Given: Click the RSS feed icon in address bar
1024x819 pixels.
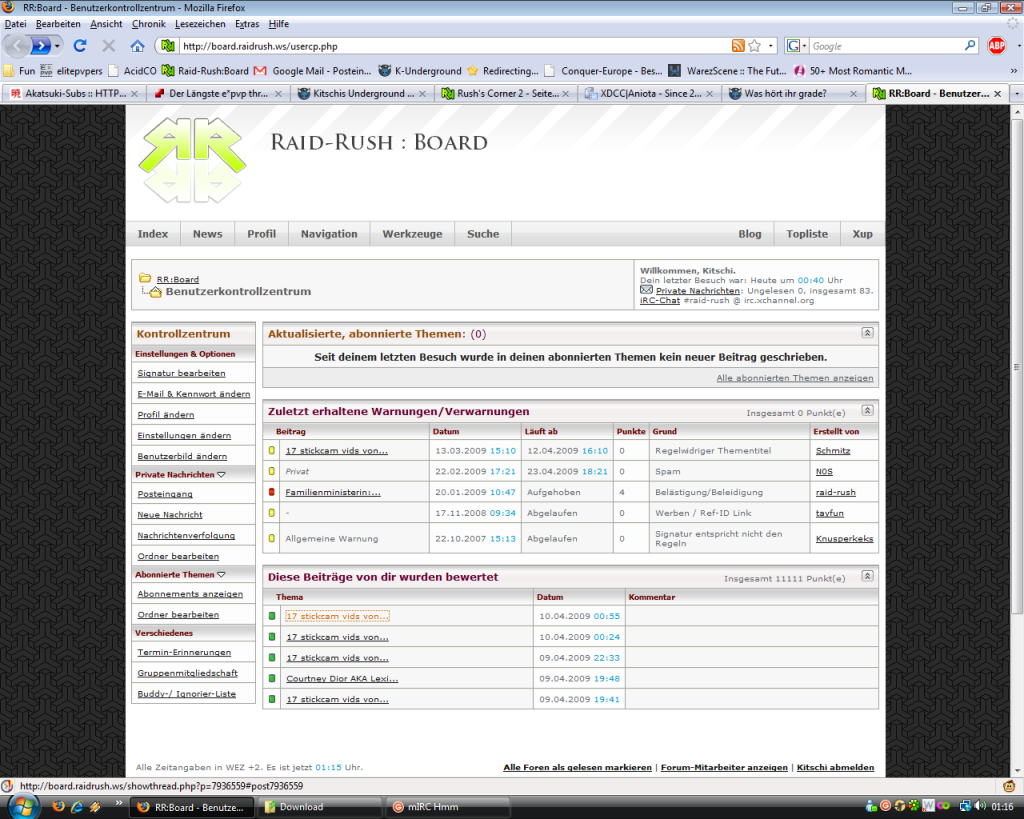Looking at the screenshot, I should [738, 46].
